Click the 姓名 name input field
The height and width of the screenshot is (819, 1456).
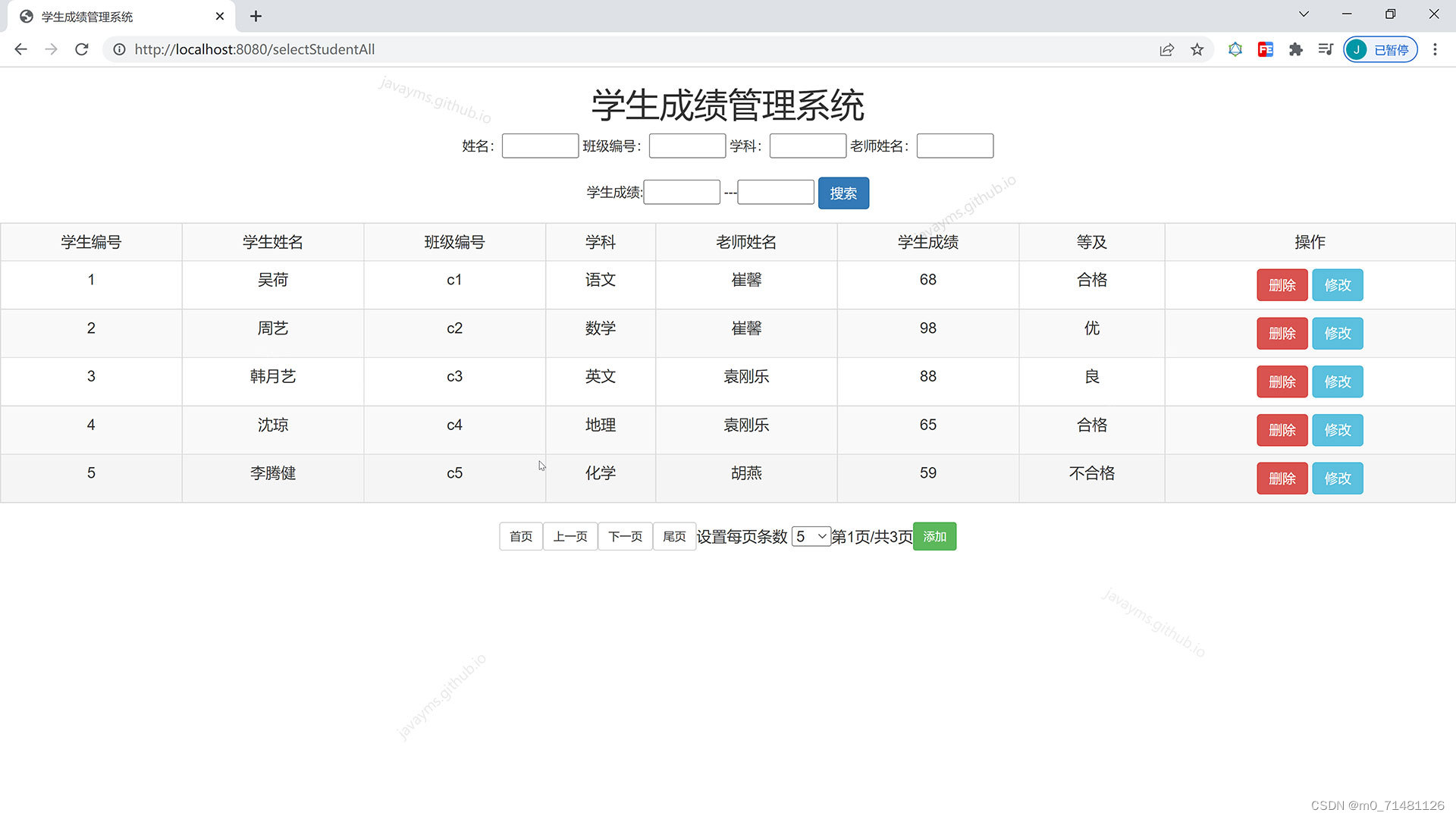(x=539, y=146)
